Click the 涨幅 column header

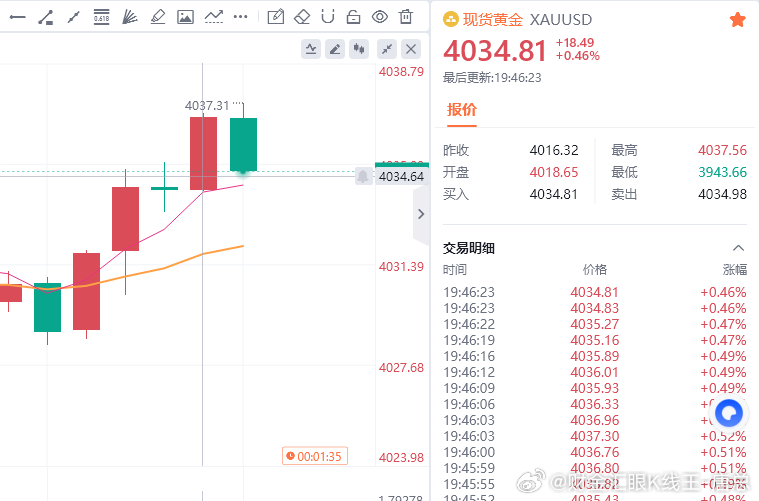coord(735,270)
